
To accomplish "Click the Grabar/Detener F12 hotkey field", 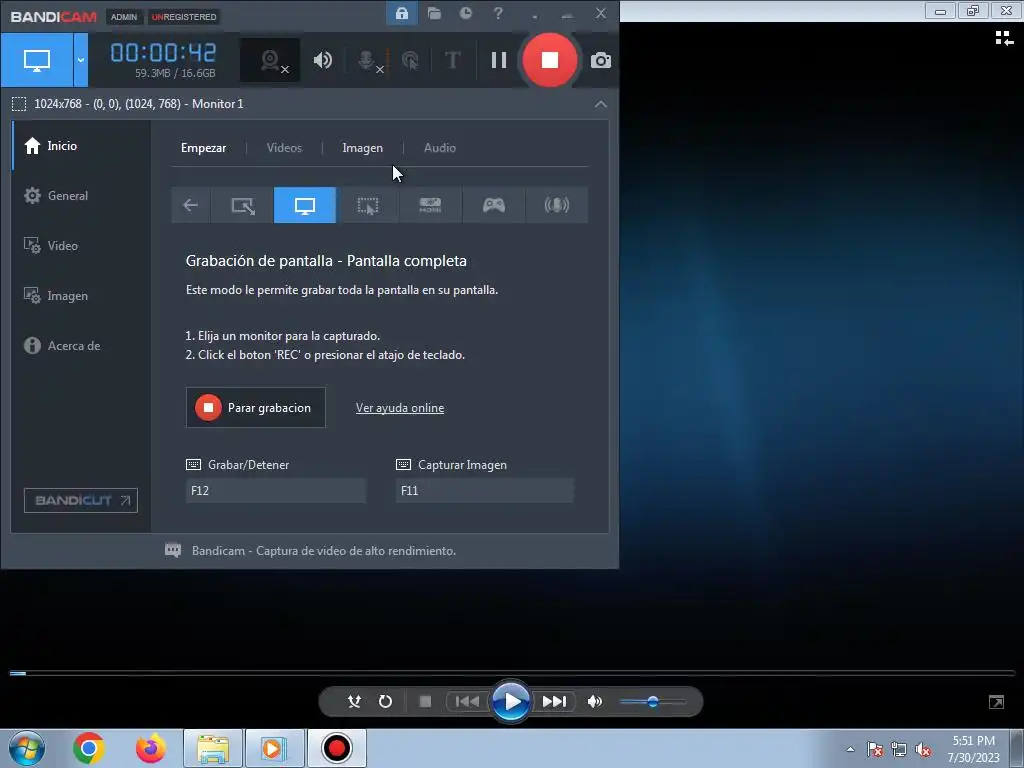I will coord(276,490).
